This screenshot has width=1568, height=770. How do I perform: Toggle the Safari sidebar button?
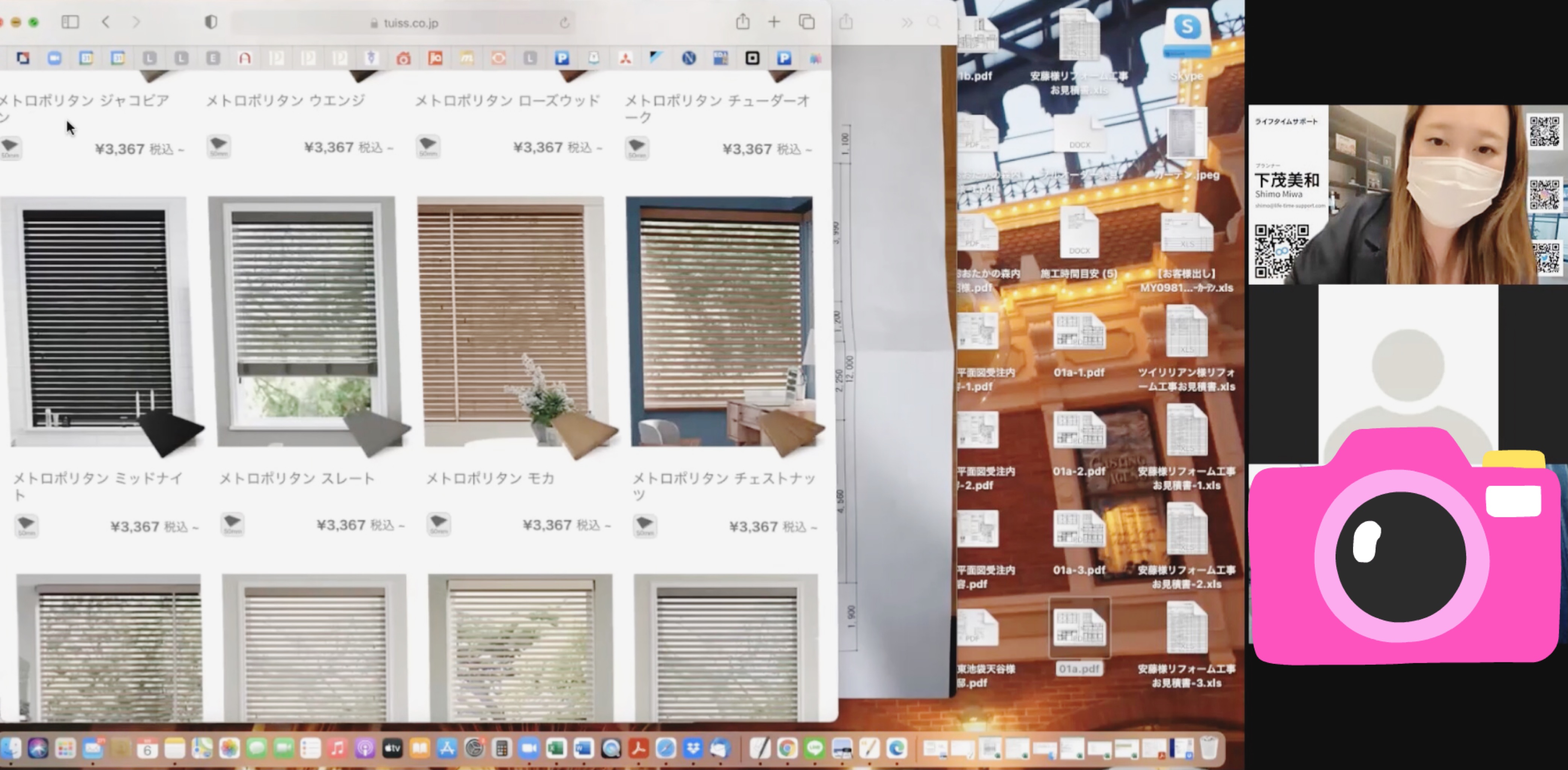pyautogui.click(x=70, y=23)
